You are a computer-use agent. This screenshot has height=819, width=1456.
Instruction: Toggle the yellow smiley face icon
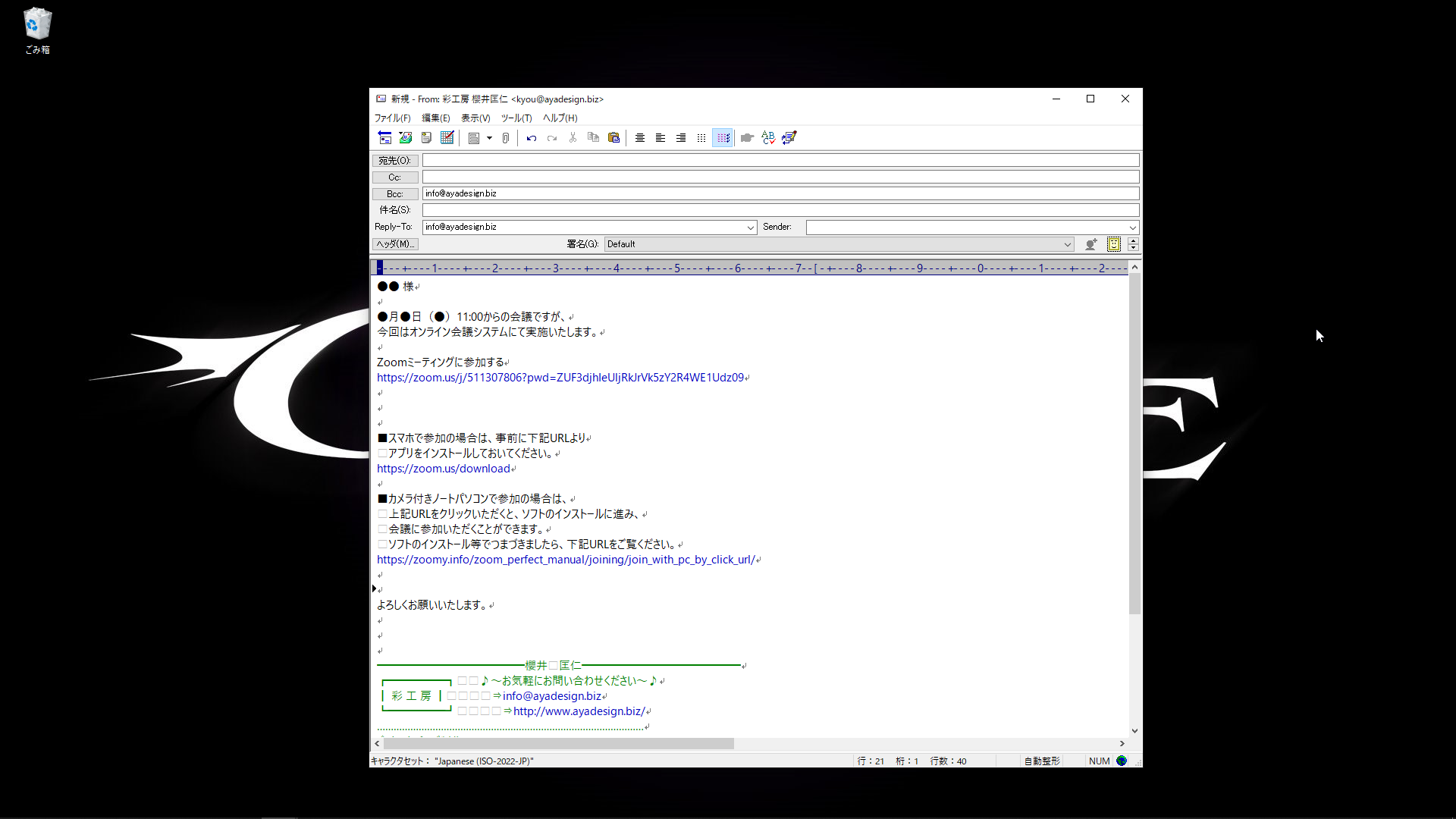tap(1113, 244)
